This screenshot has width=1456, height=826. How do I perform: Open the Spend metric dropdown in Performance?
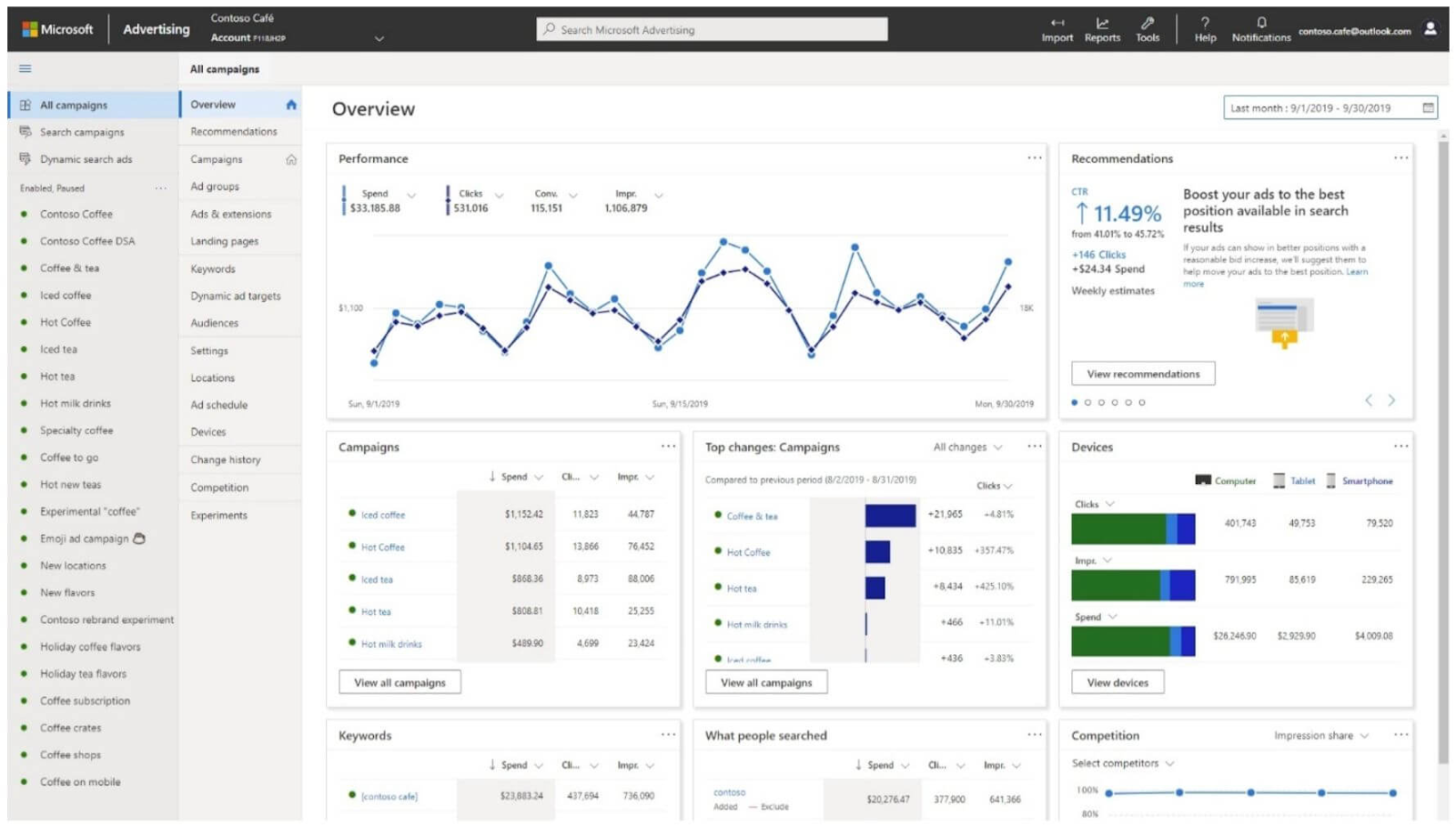(x=411, y=195)
